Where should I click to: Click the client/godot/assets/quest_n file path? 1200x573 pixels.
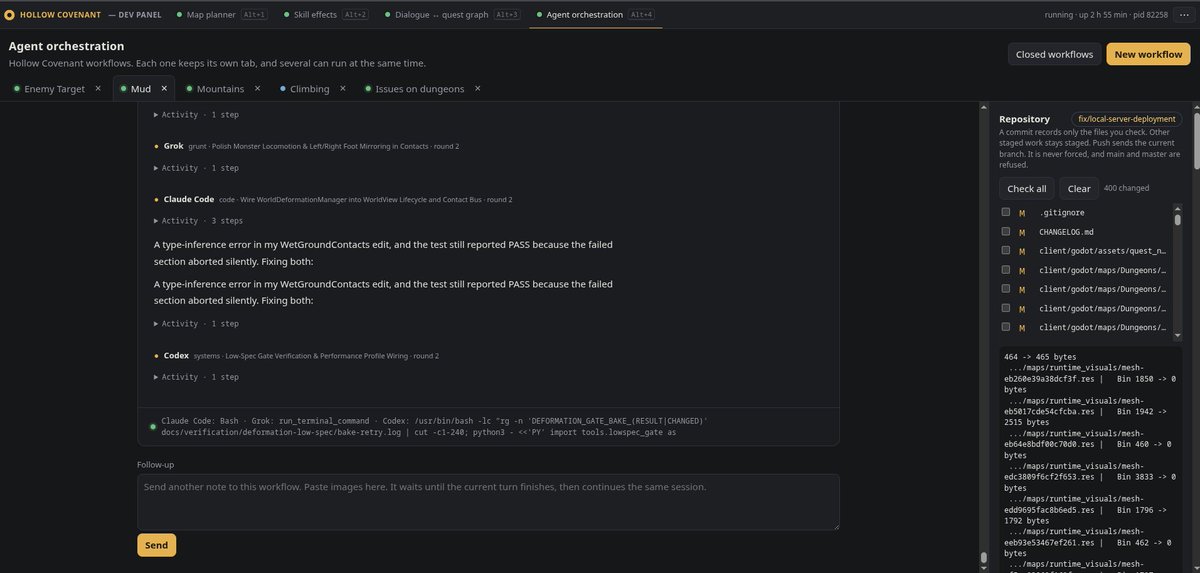(x=1102, y=251)
